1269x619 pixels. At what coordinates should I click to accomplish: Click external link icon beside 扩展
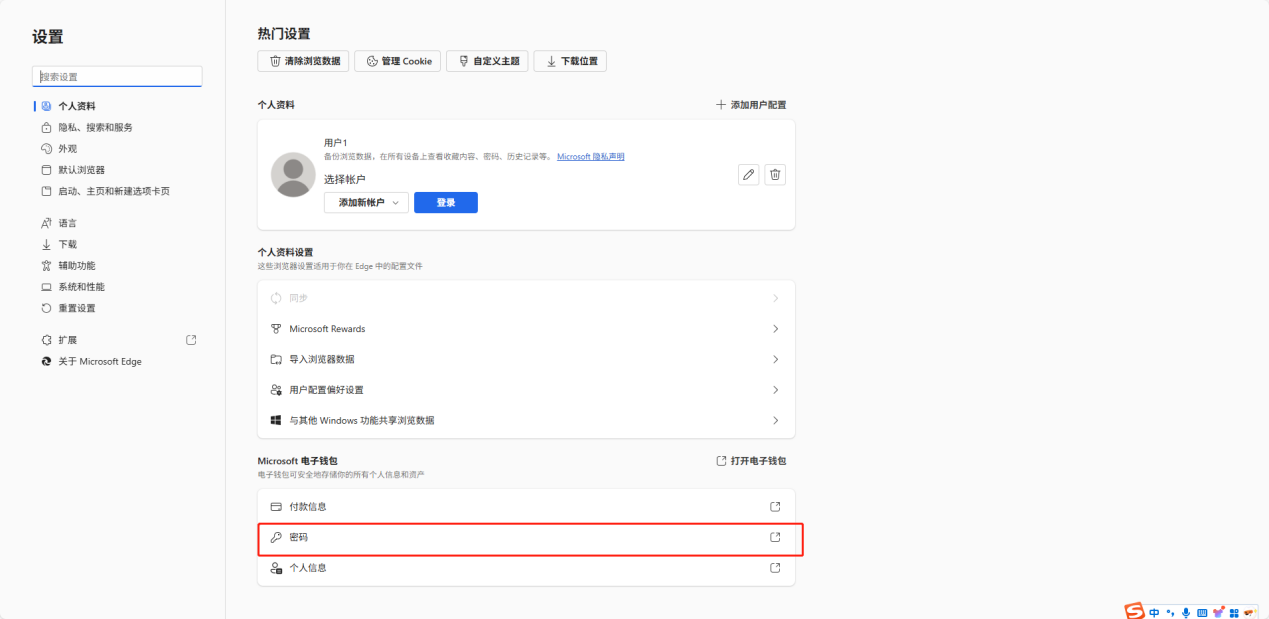tap(191, 340)
